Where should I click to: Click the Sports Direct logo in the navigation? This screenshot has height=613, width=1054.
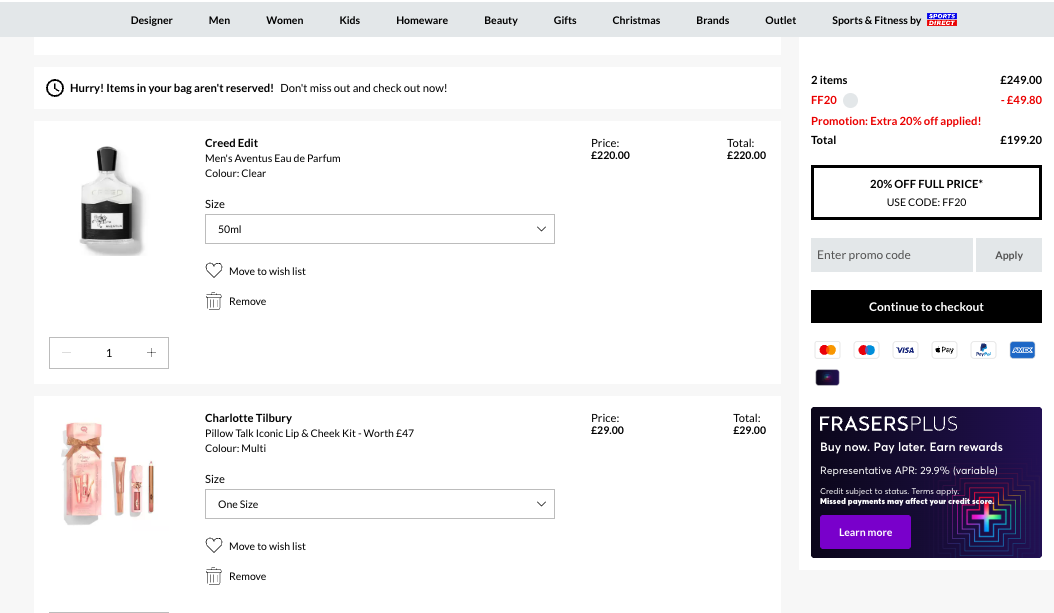[x=940, y=19]
